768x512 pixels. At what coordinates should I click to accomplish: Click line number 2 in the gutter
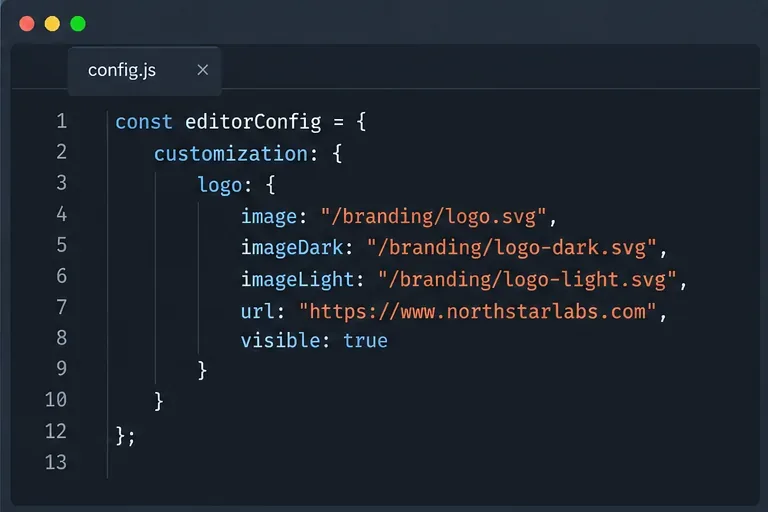pyautogui.click(x=61, y=152)
